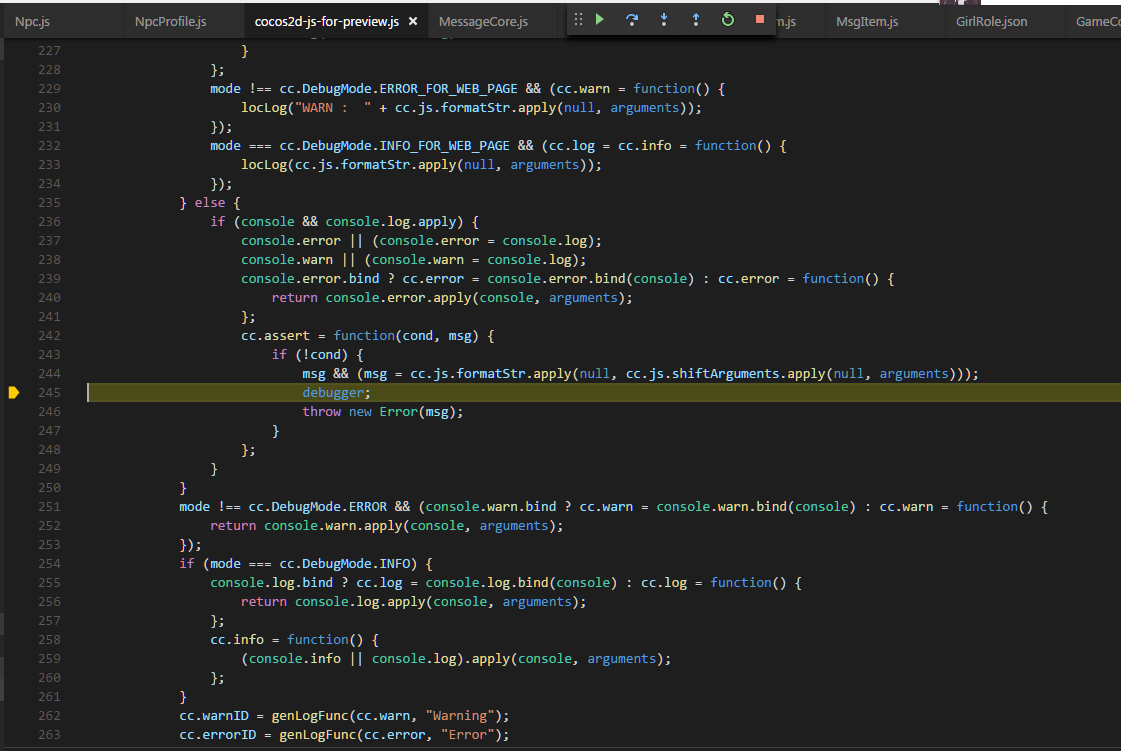Click the yellow execution arrow at line 245
The height and width of the screenshot is (751, 1121).
click(14, 393)
